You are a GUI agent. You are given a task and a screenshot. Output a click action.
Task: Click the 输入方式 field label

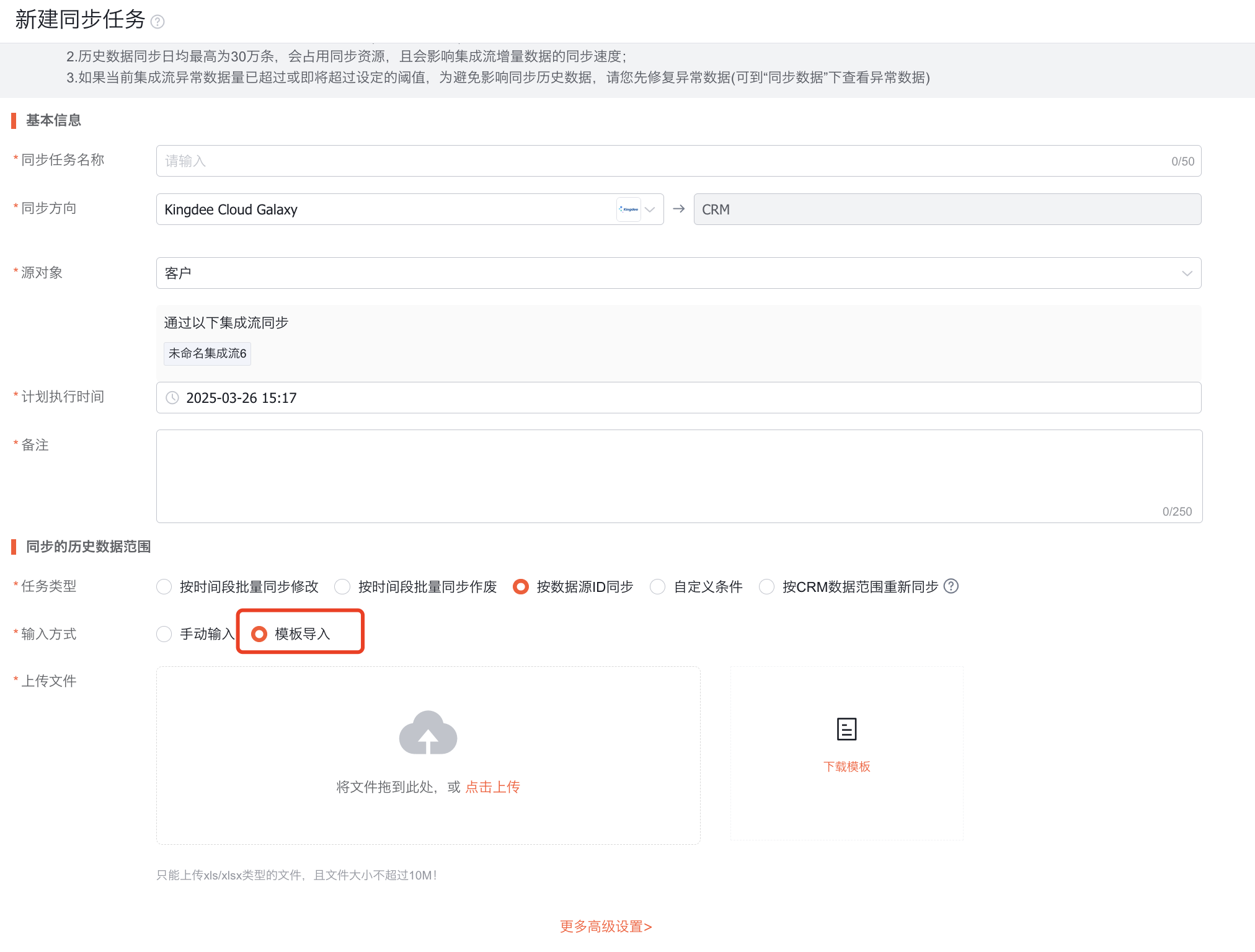pyautogui.click(x=48, y=634)
